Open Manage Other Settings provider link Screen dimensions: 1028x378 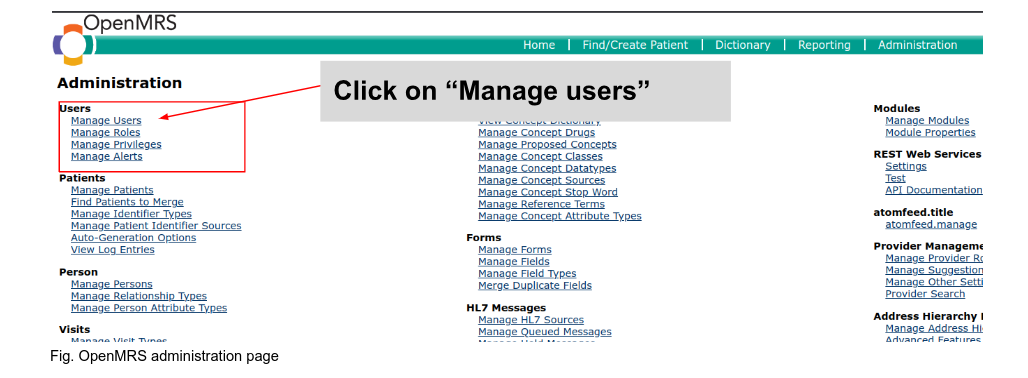(934, 282)
